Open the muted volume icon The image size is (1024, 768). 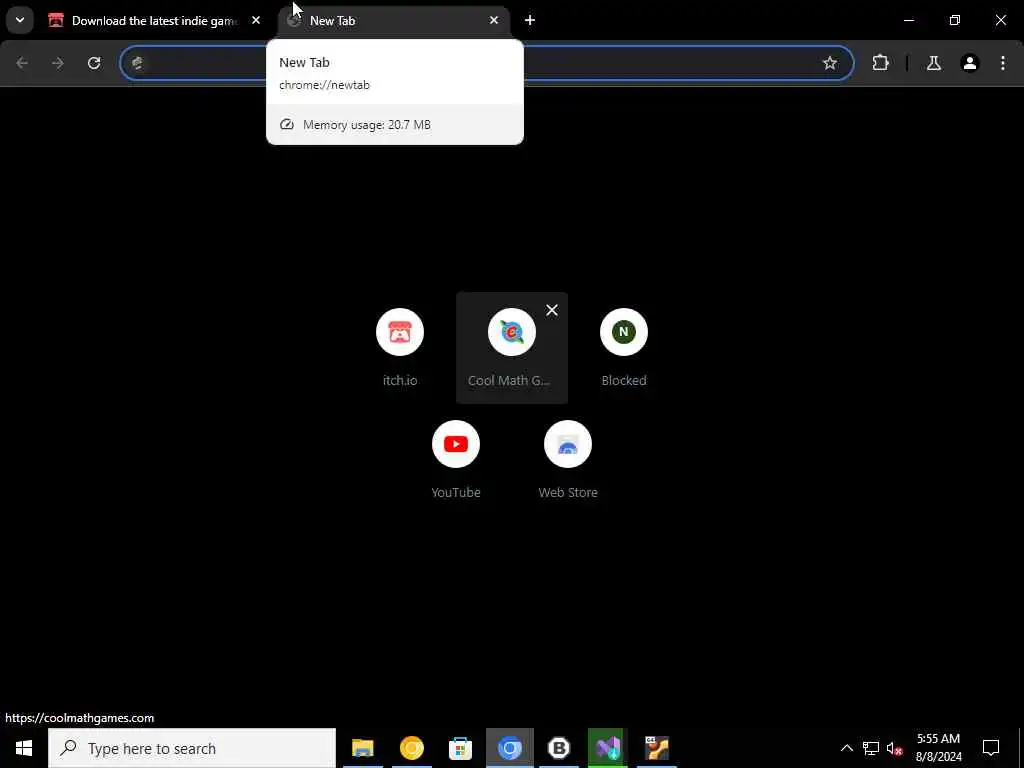coord(895,748)
